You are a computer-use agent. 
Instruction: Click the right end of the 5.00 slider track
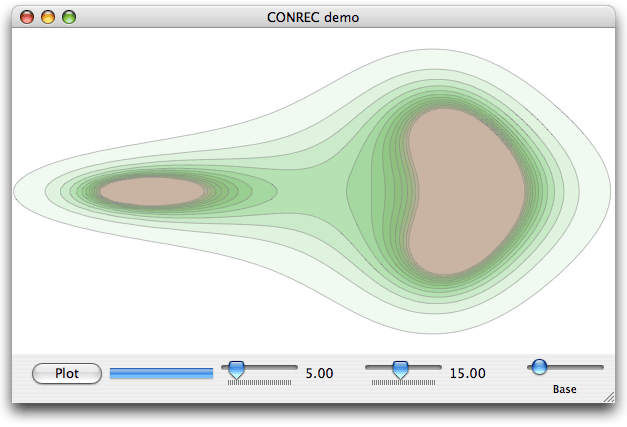pos(293,367)
